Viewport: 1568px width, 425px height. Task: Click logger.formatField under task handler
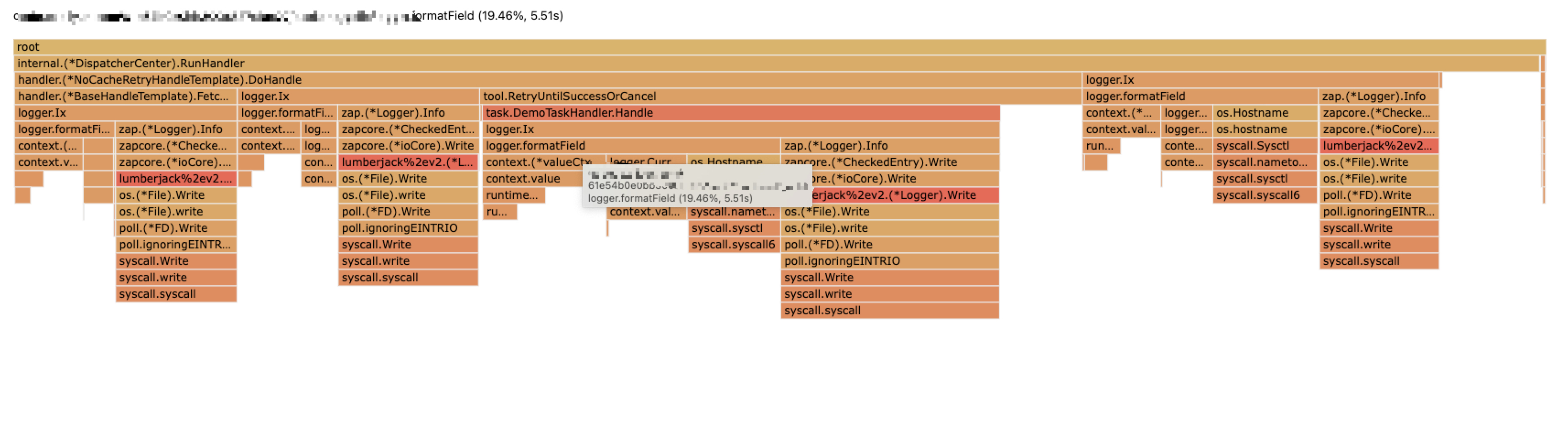631,145
